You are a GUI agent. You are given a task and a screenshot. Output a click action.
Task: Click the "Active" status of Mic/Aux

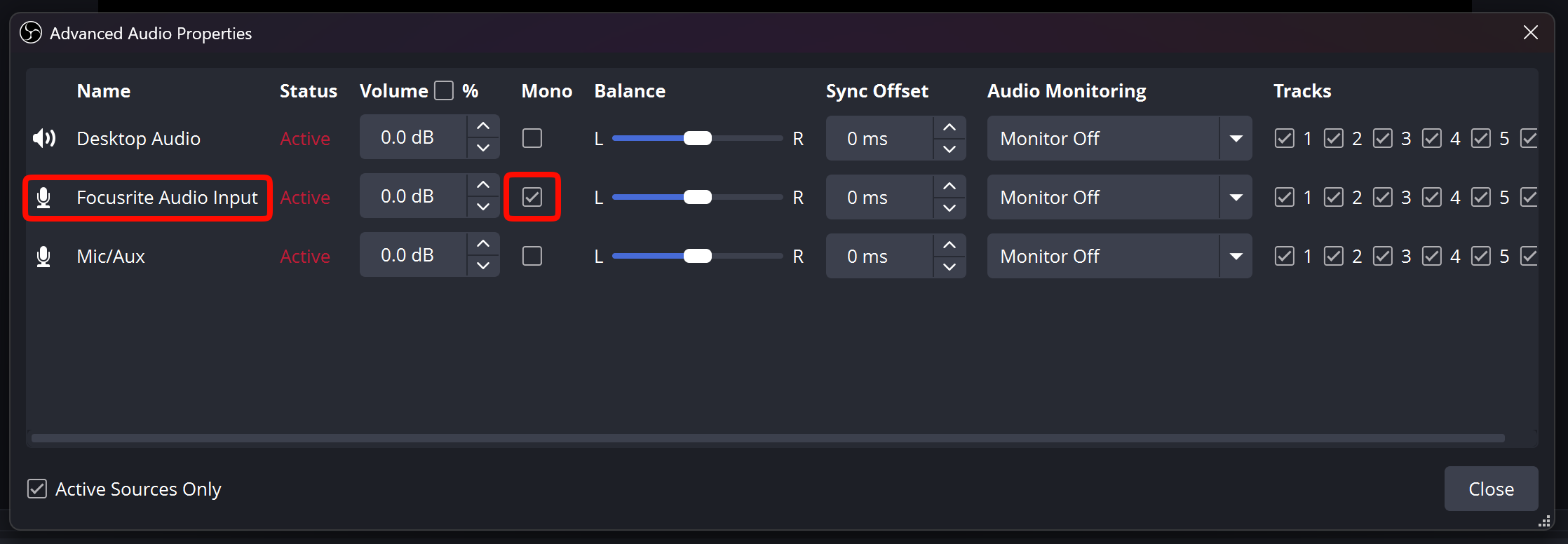[x=305, y=257]
